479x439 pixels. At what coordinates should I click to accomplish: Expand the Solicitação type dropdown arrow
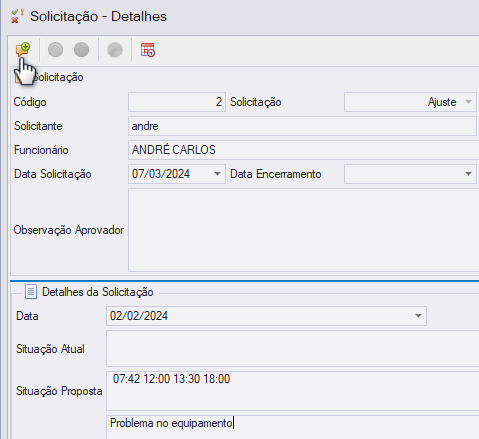pyautogui.click(x=468, y=102)
